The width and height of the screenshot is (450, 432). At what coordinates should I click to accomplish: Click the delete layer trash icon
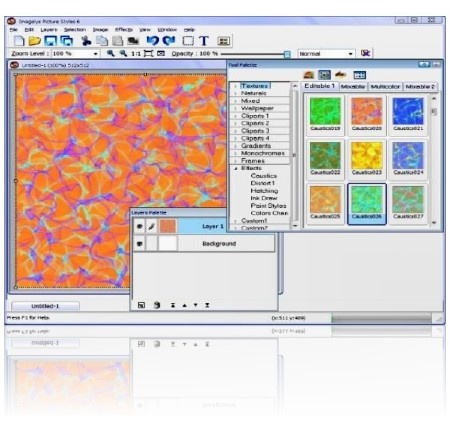[x=157, y=305]
